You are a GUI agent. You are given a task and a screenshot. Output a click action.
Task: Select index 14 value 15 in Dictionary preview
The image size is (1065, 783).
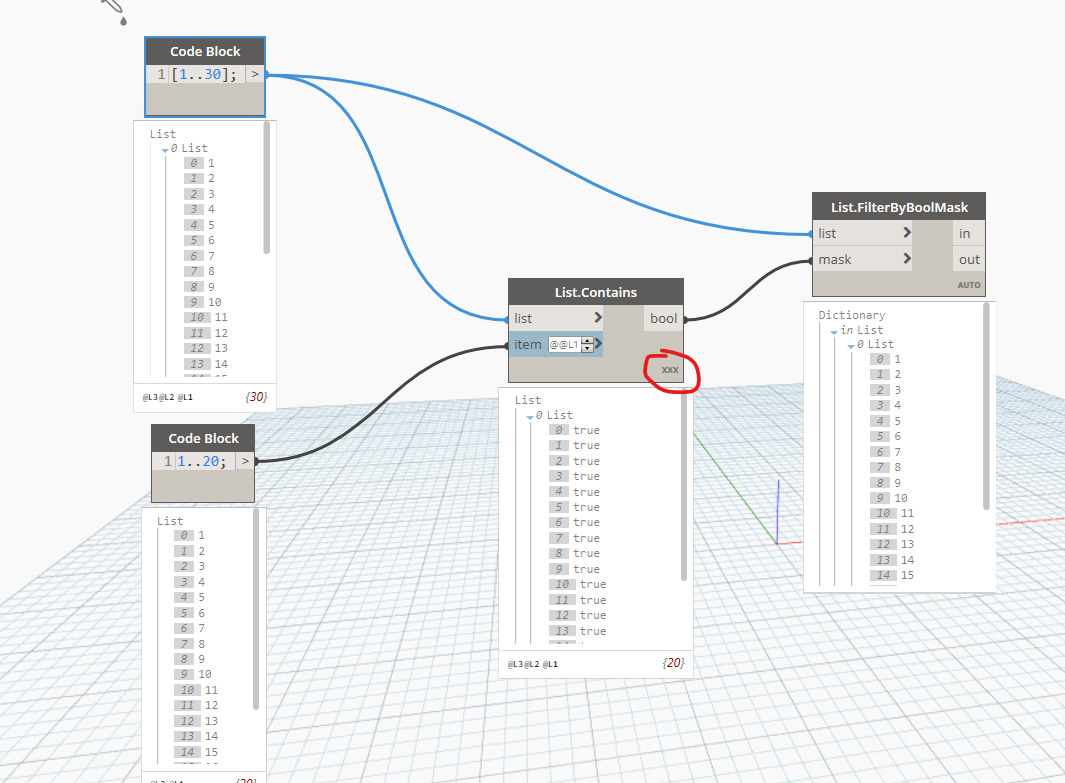point(892,575)
